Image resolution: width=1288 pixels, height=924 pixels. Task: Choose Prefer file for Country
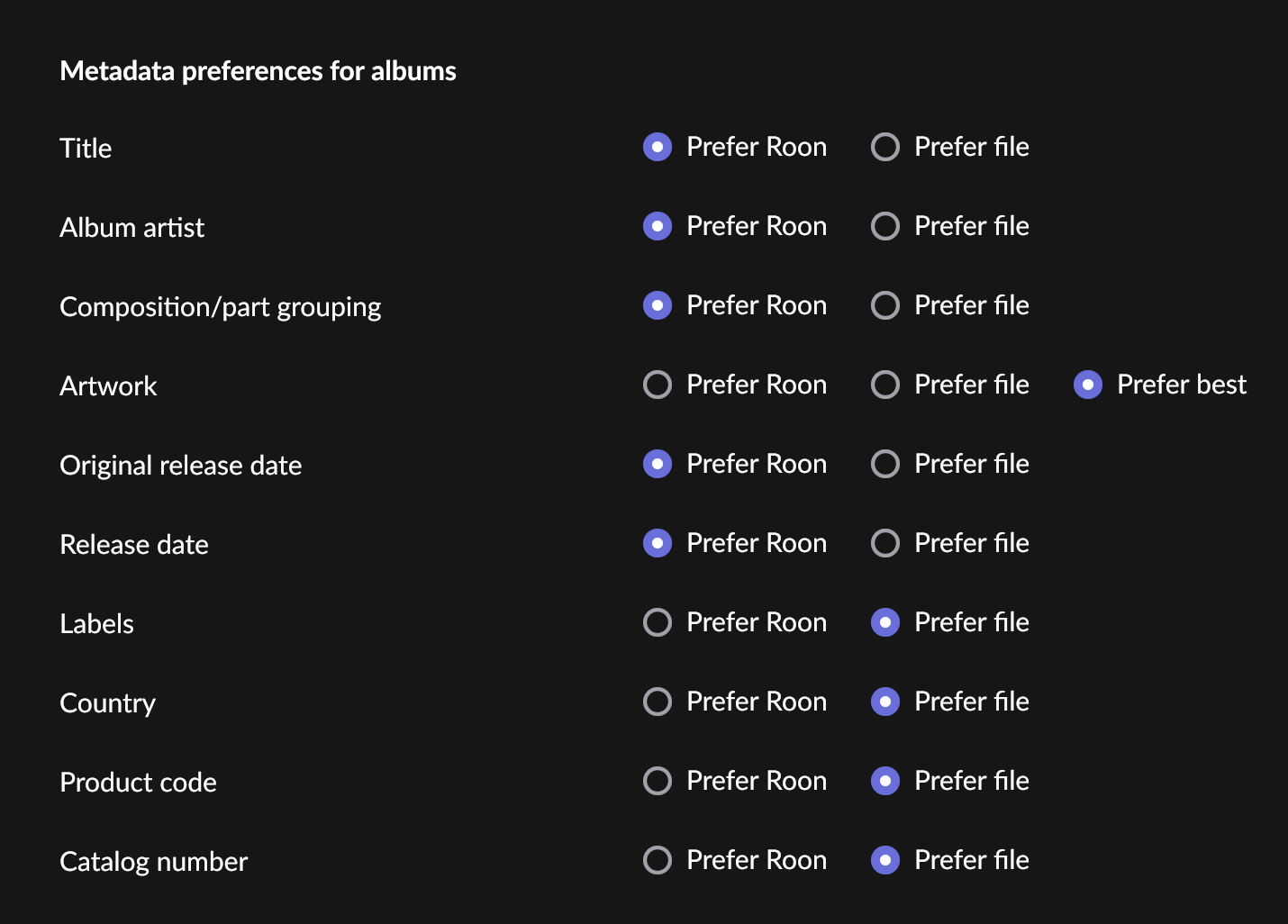tap(885, 702)
